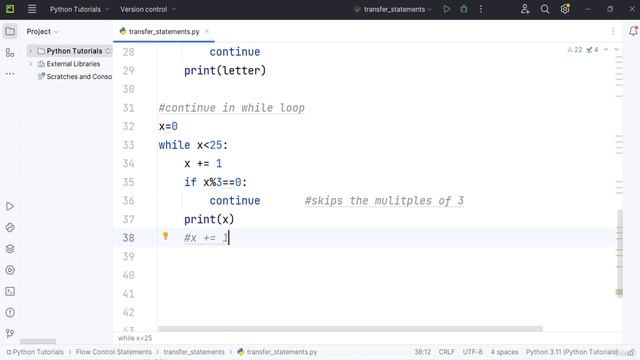Click 'continue' keyword on line 36
This screenshot has height=360, width=640.
point(235,201)
